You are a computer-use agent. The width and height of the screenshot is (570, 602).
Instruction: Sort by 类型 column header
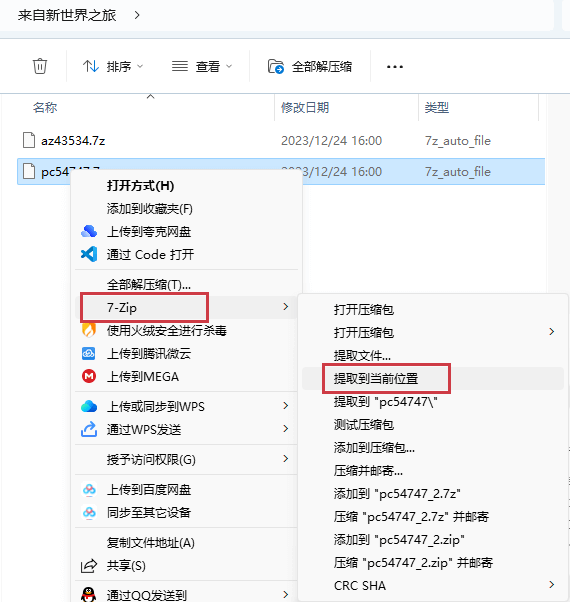437,108
